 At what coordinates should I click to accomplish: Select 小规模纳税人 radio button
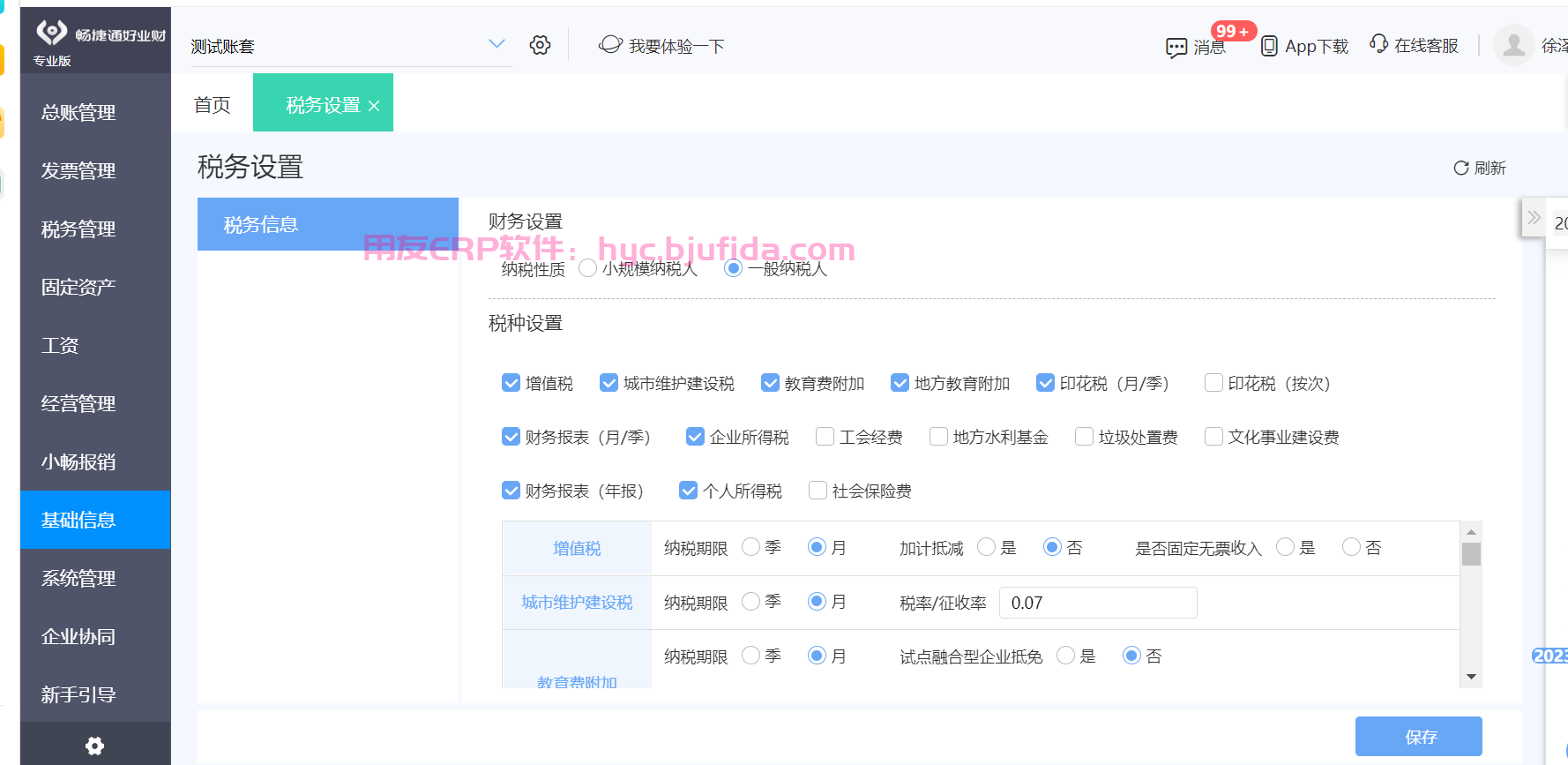pos(587,268)
